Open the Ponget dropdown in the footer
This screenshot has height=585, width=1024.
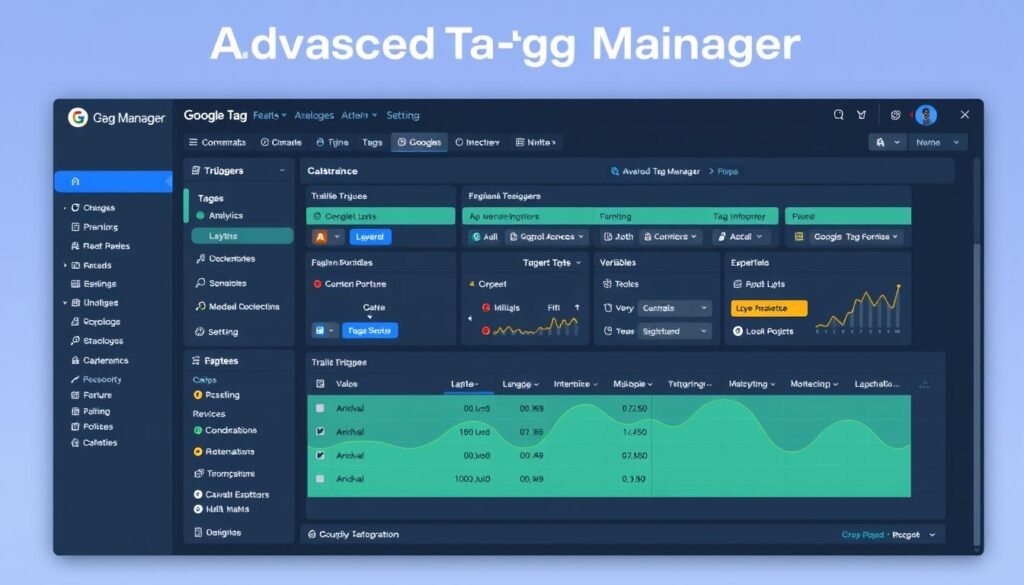(x=913, y=535)
